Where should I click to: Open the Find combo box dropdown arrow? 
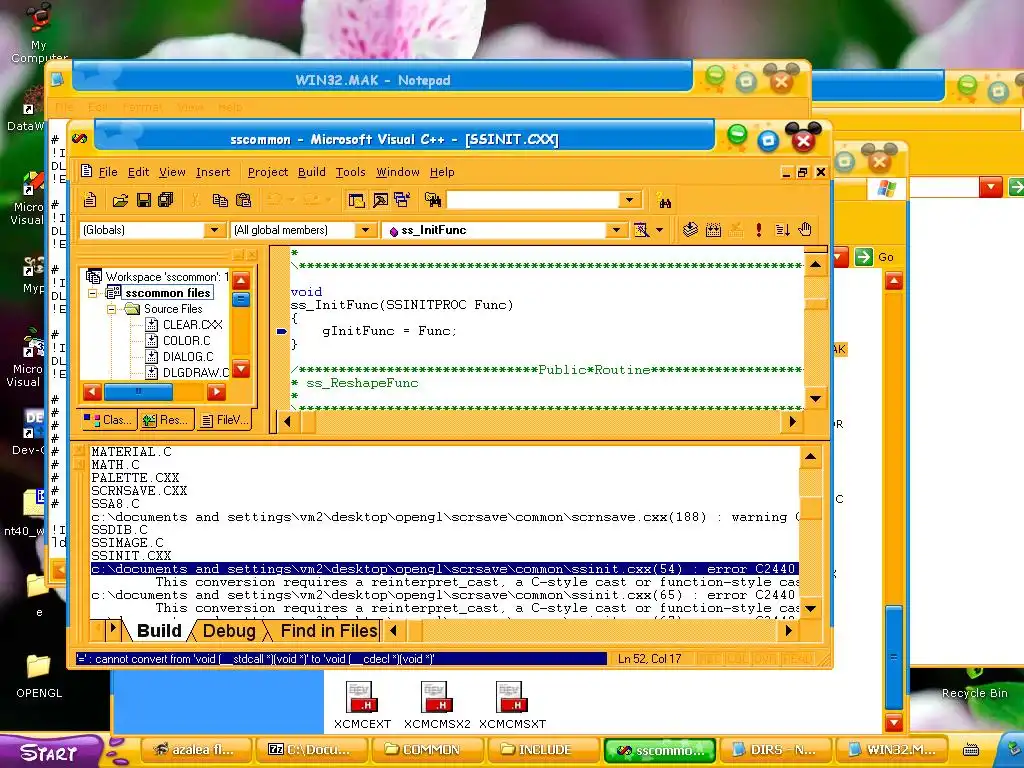point(630,200)
